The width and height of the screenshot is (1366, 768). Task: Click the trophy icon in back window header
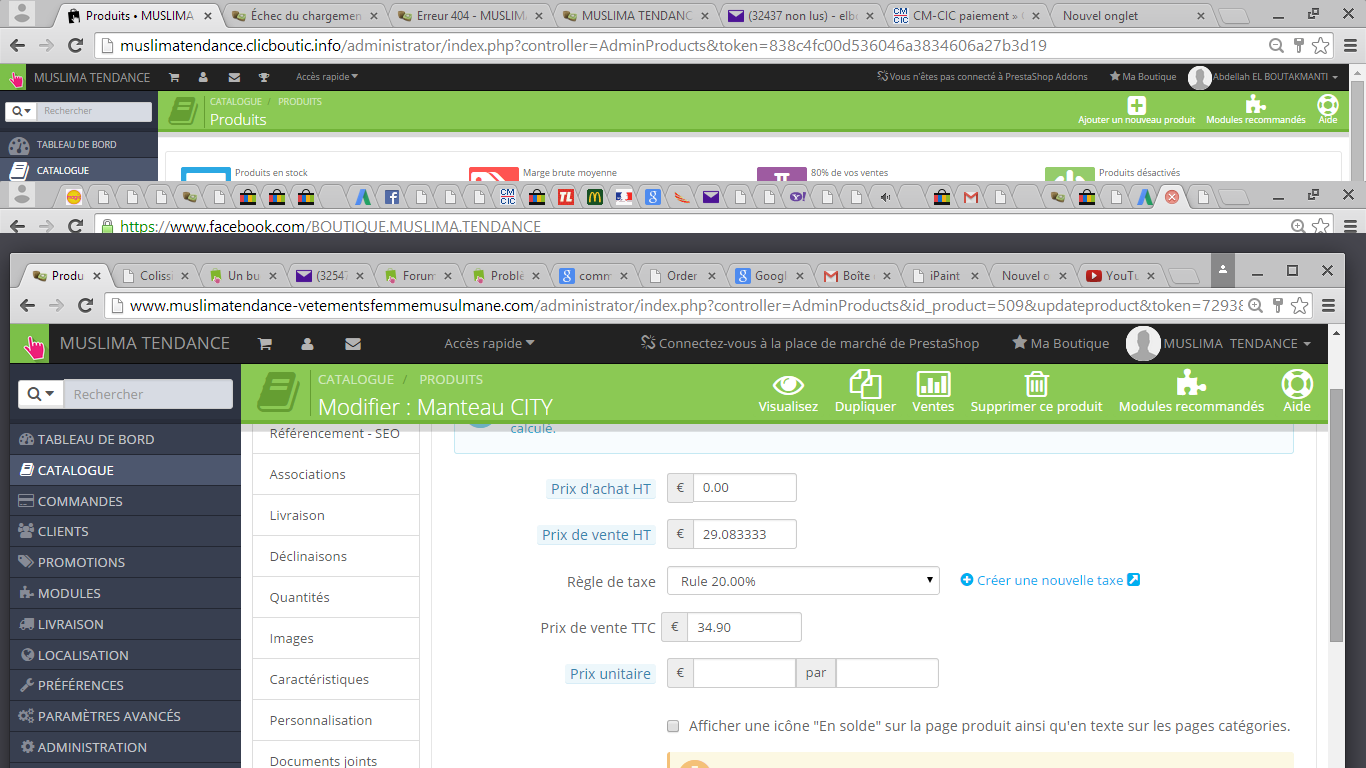pos(264,77)
